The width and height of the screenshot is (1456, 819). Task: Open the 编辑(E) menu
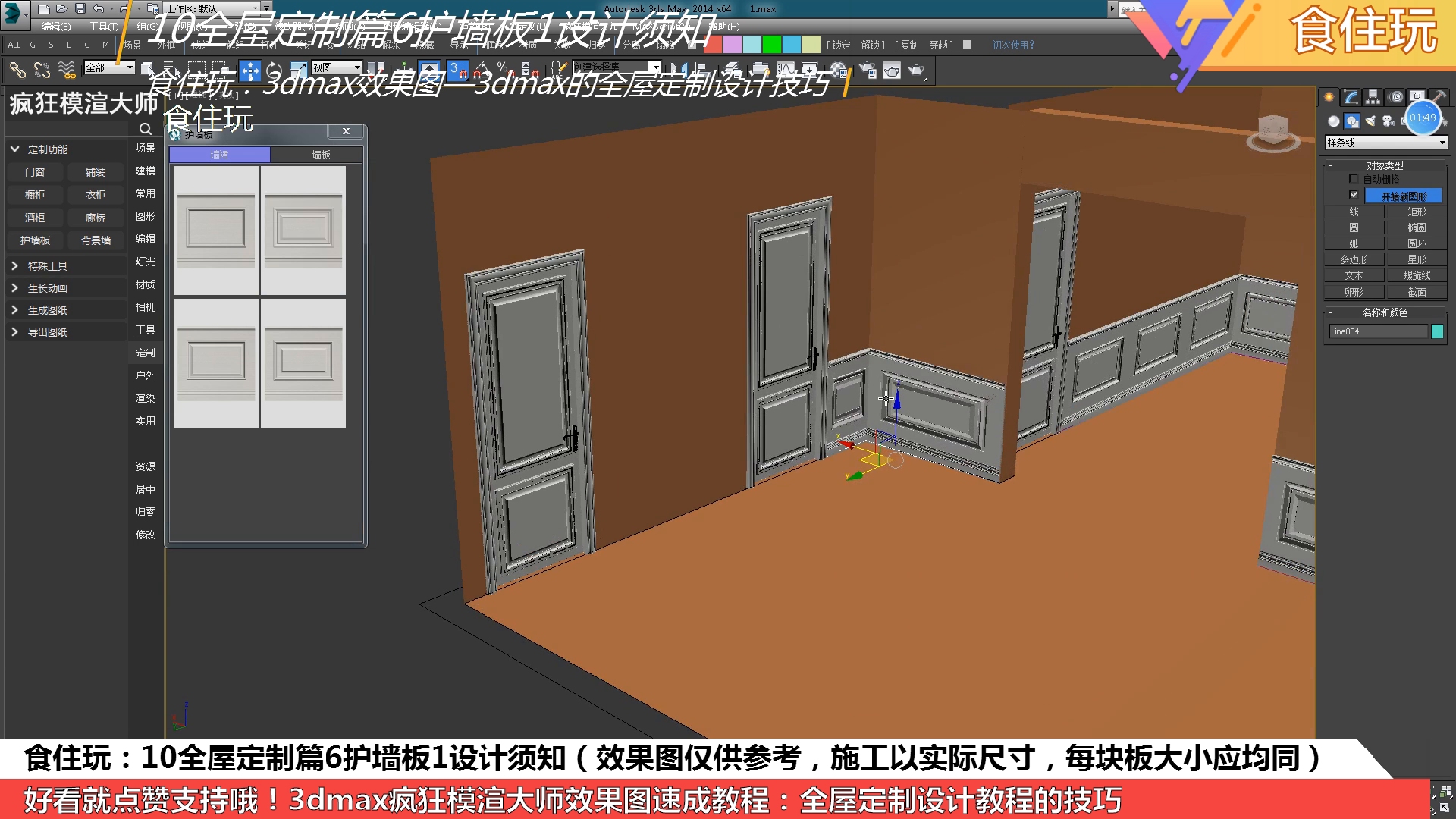point(55,27)
